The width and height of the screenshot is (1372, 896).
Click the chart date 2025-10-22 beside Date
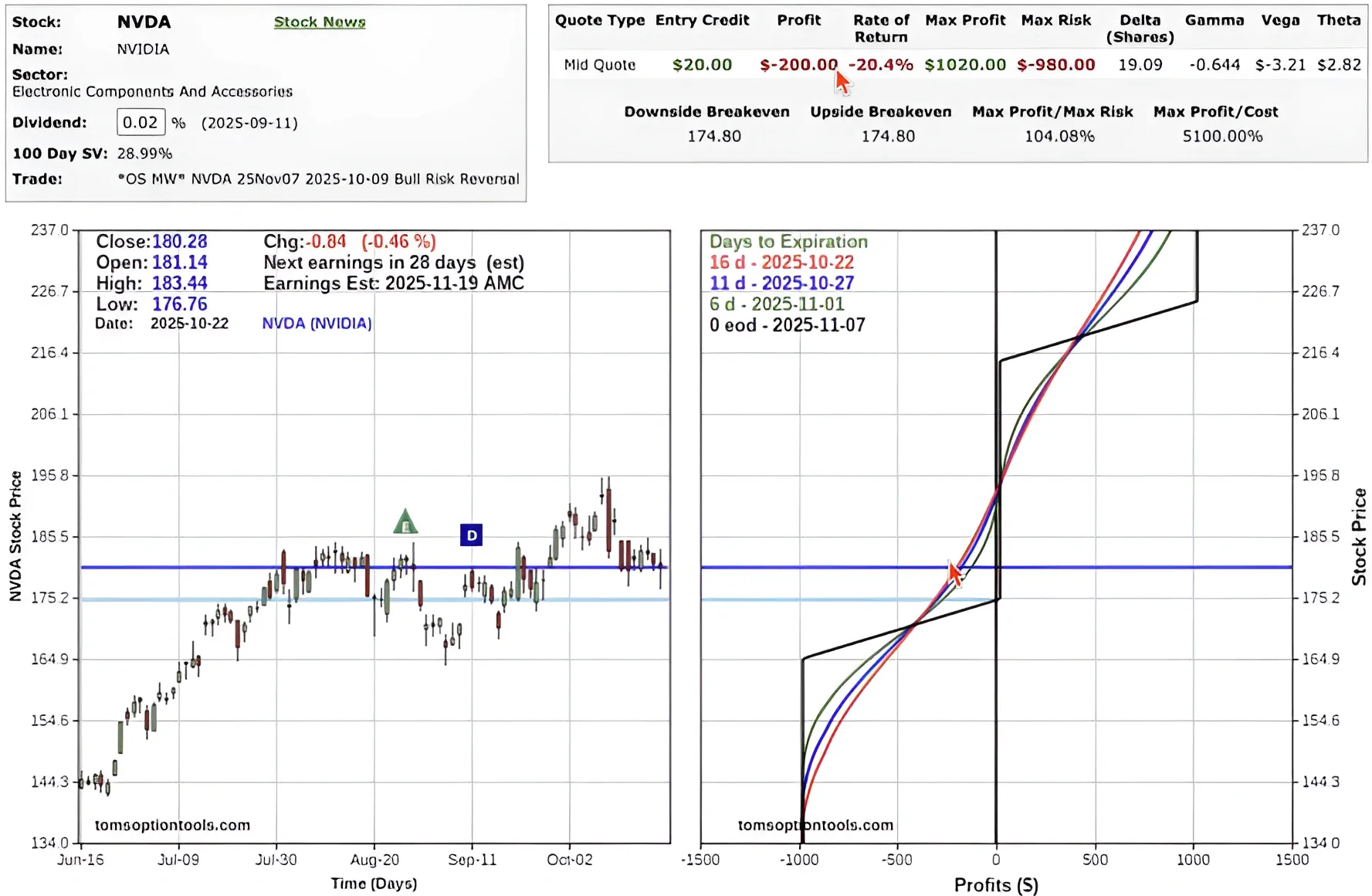[190, 324]
